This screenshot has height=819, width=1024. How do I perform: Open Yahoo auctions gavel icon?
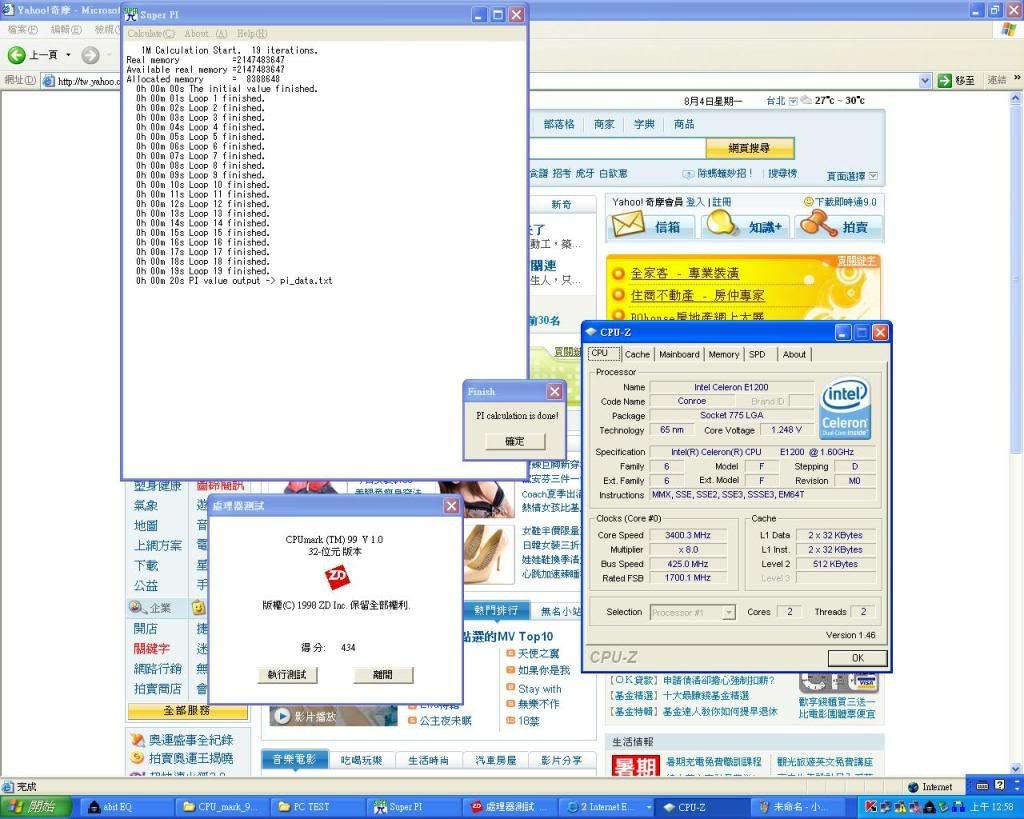[818, 224]
